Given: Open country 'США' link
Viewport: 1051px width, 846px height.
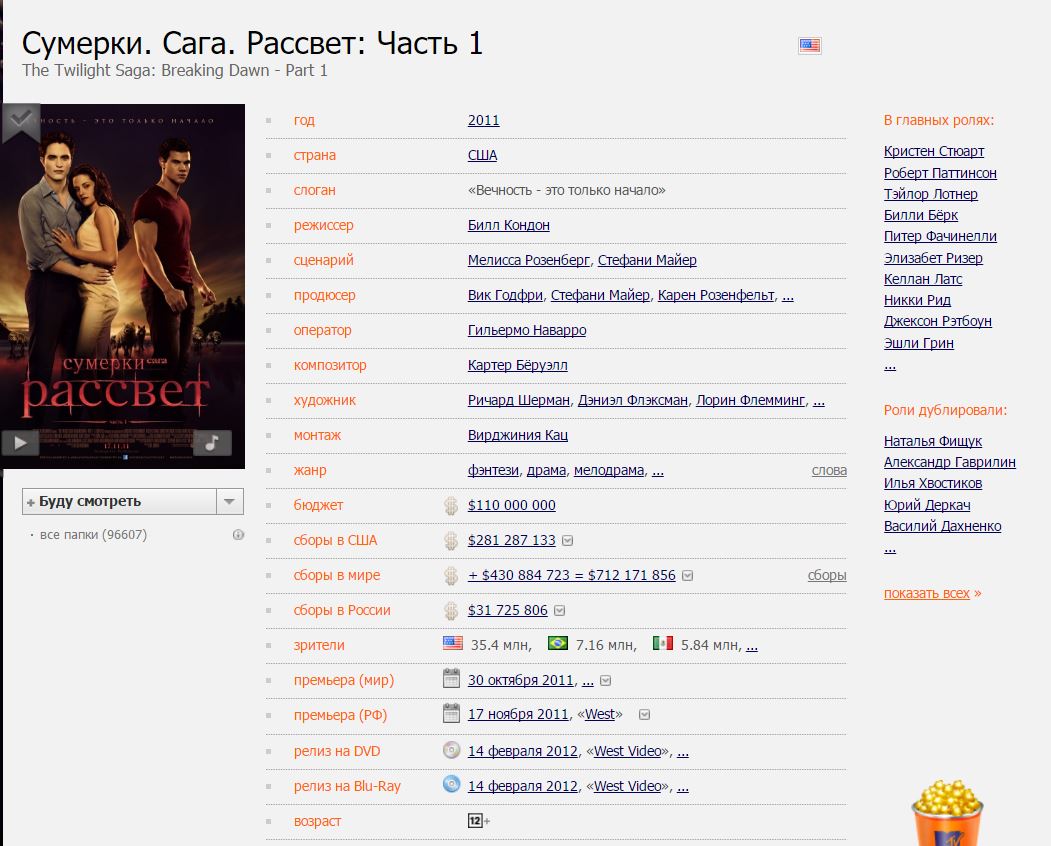Looking at the screenshot, I should coord(483,155).
